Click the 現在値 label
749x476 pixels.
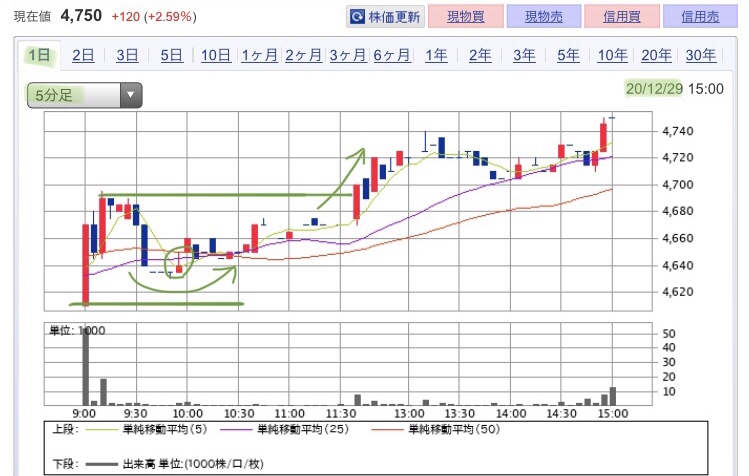pyautogui.click(x=32, y=17)
